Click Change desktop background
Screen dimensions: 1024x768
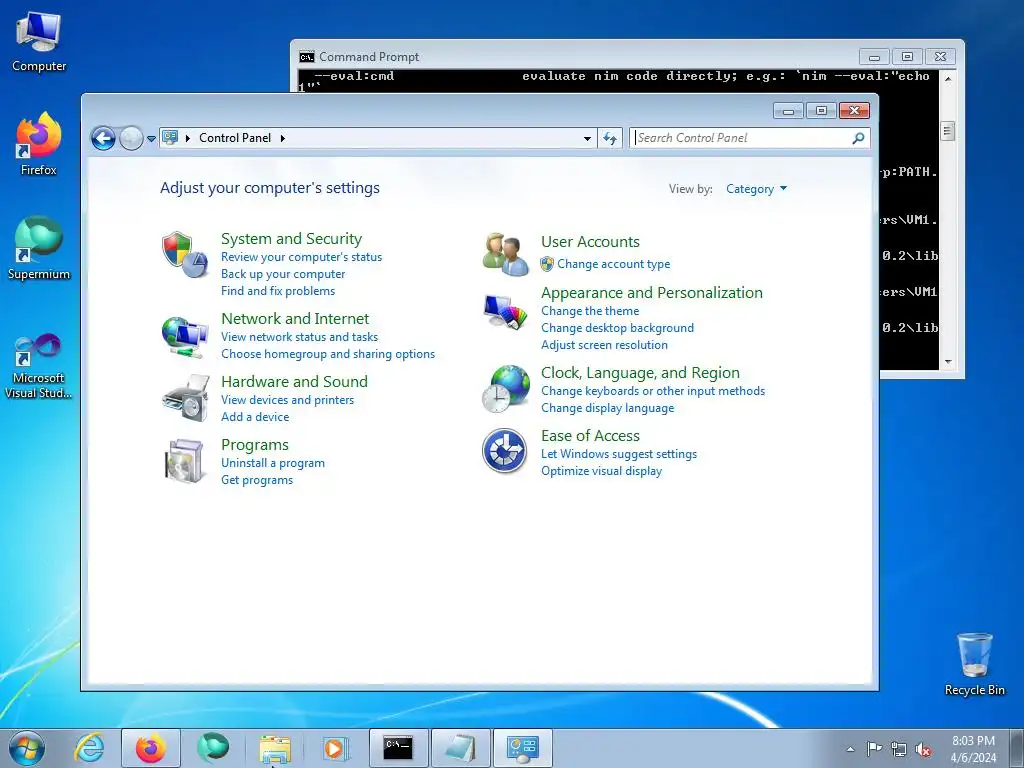(x=618, y=328)
